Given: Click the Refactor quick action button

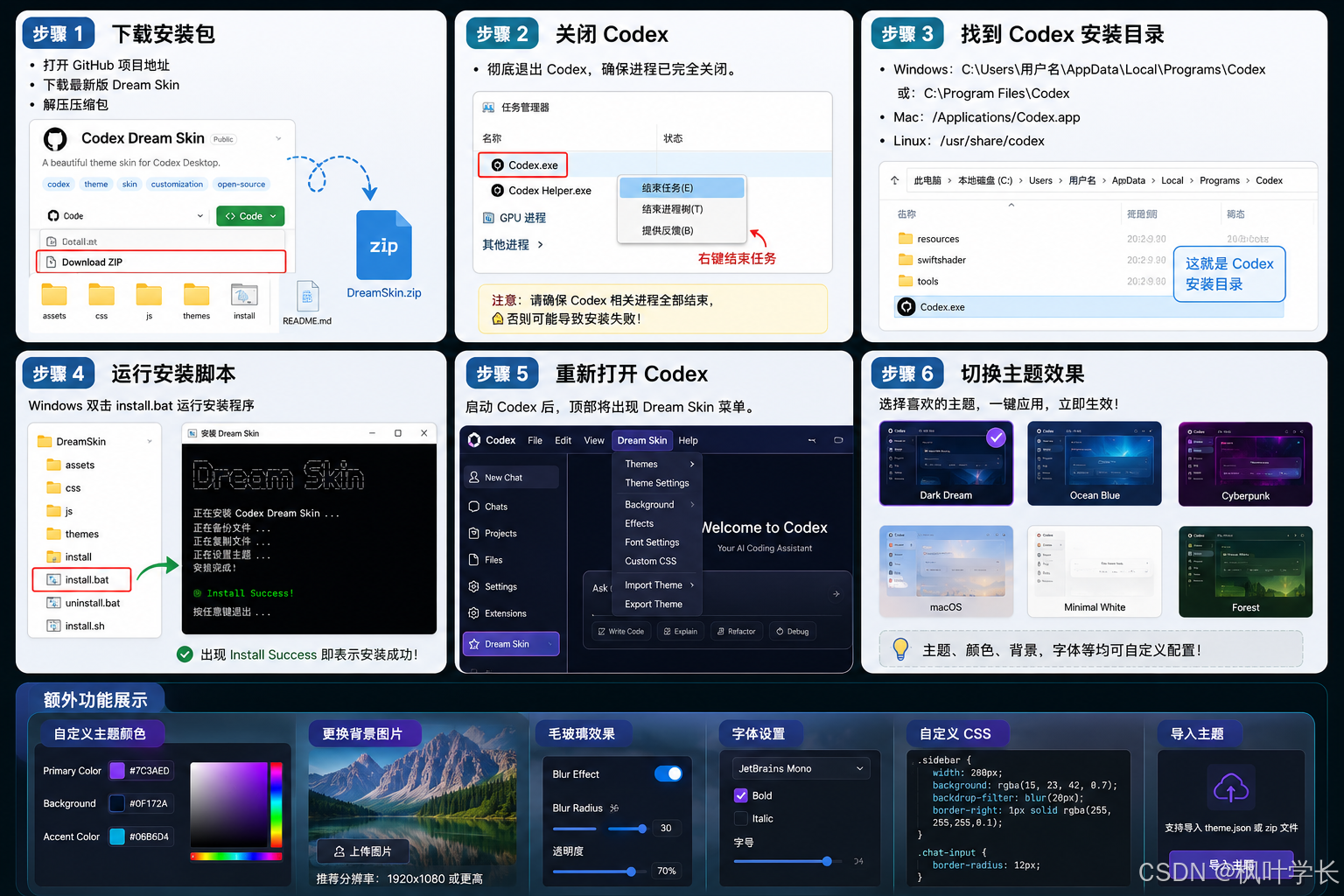Looking at the screenshot, I should [736, 631].
